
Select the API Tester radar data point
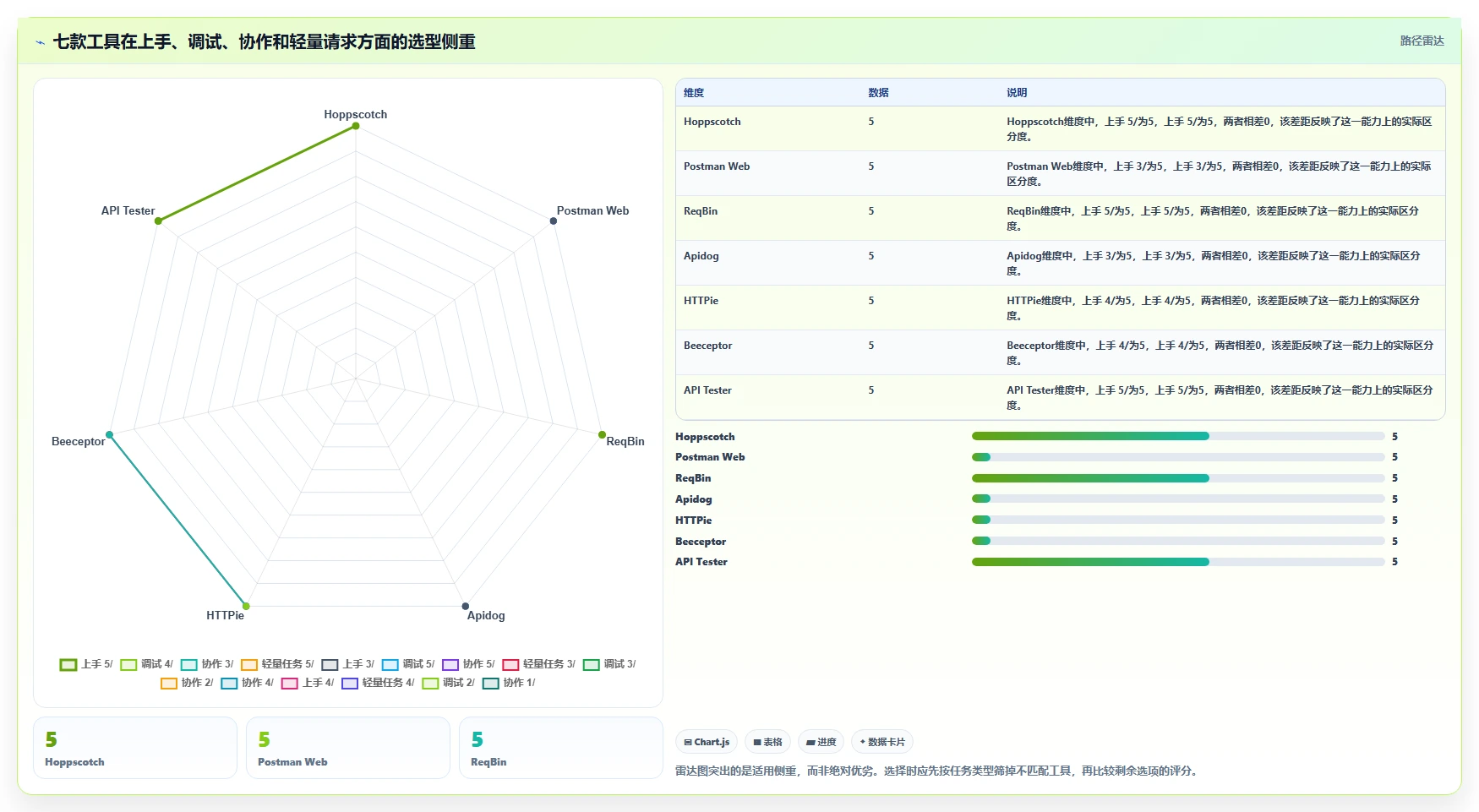point(158,221)
